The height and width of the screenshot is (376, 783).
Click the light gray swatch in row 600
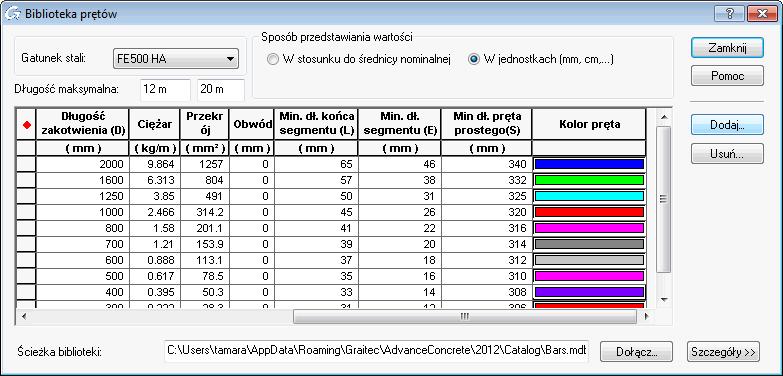(x=589, y=260)
